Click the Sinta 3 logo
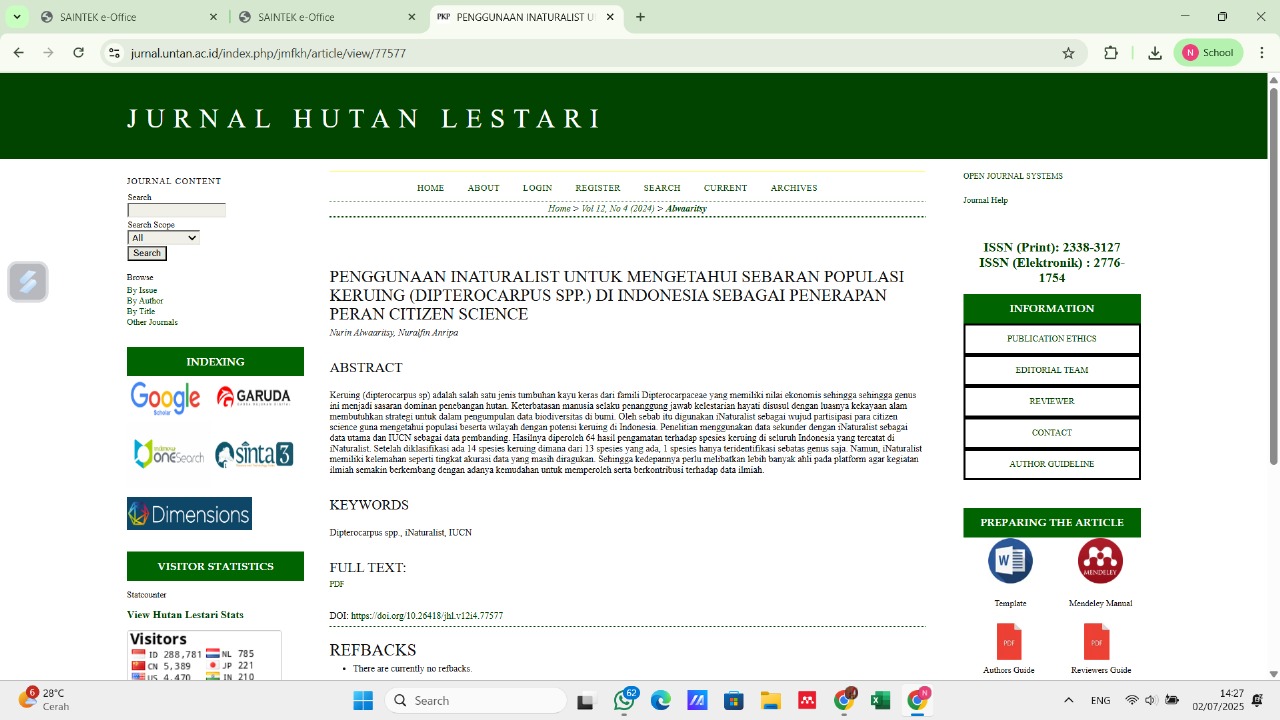 click(254, 454)
